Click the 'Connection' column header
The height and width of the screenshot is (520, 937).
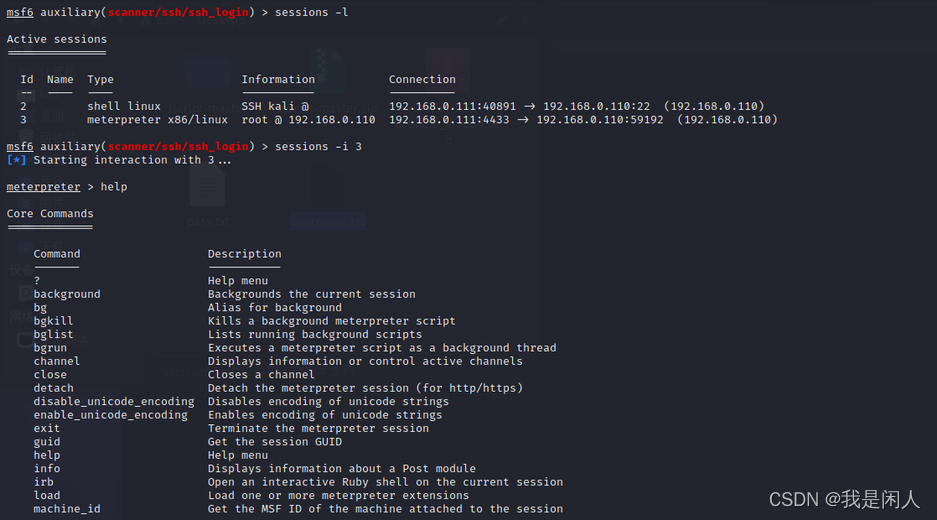(x=422, y=79)
